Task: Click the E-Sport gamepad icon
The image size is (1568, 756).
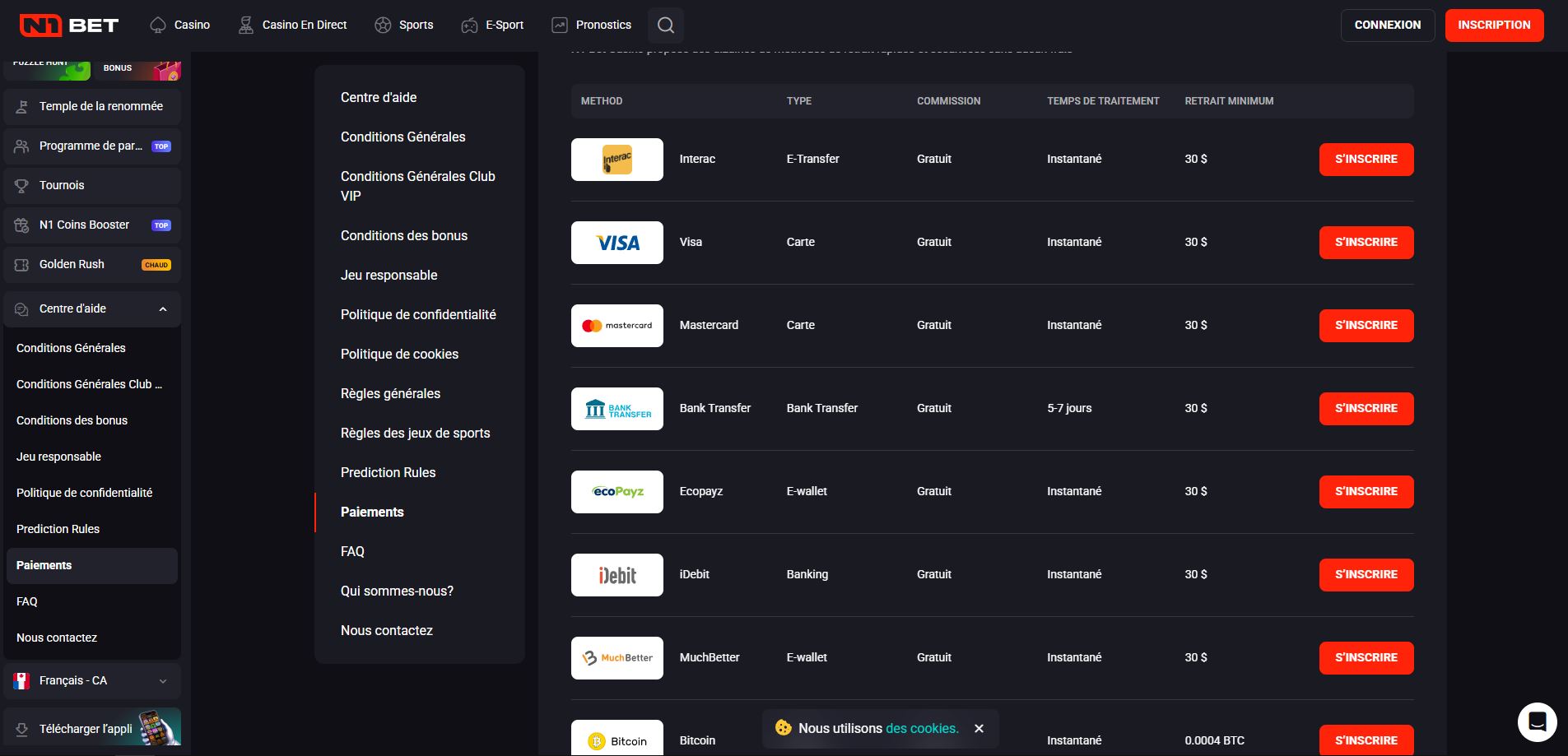Action: point(469,26)
